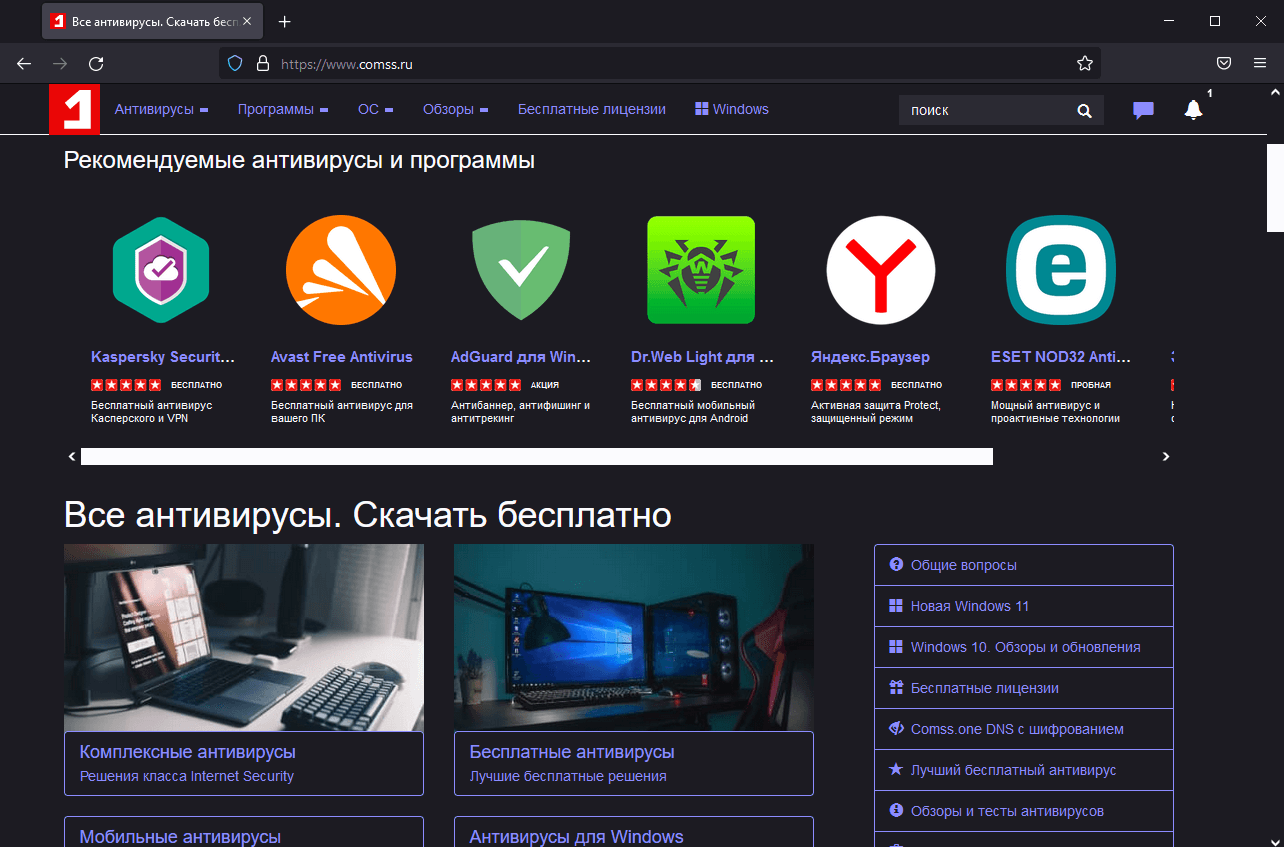Viewport: 1284px width, 847px height.
Task: Click the Kaspersky five-star rating
Action: [x=126, y=385]
